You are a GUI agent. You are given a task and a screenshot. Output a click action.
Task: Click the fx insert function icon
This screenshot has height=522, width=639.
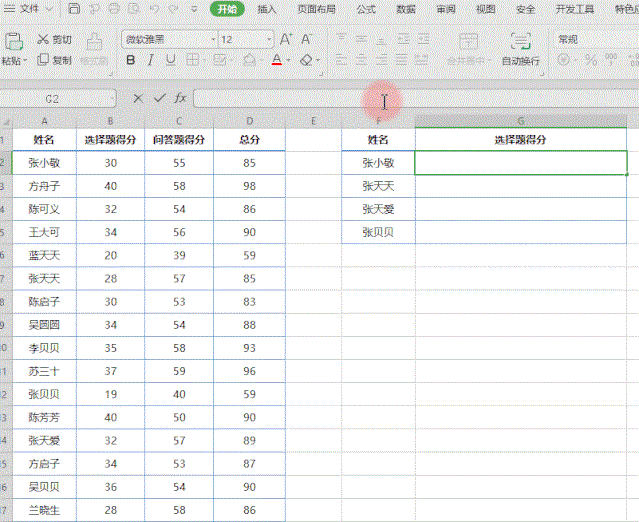[180, 99]
